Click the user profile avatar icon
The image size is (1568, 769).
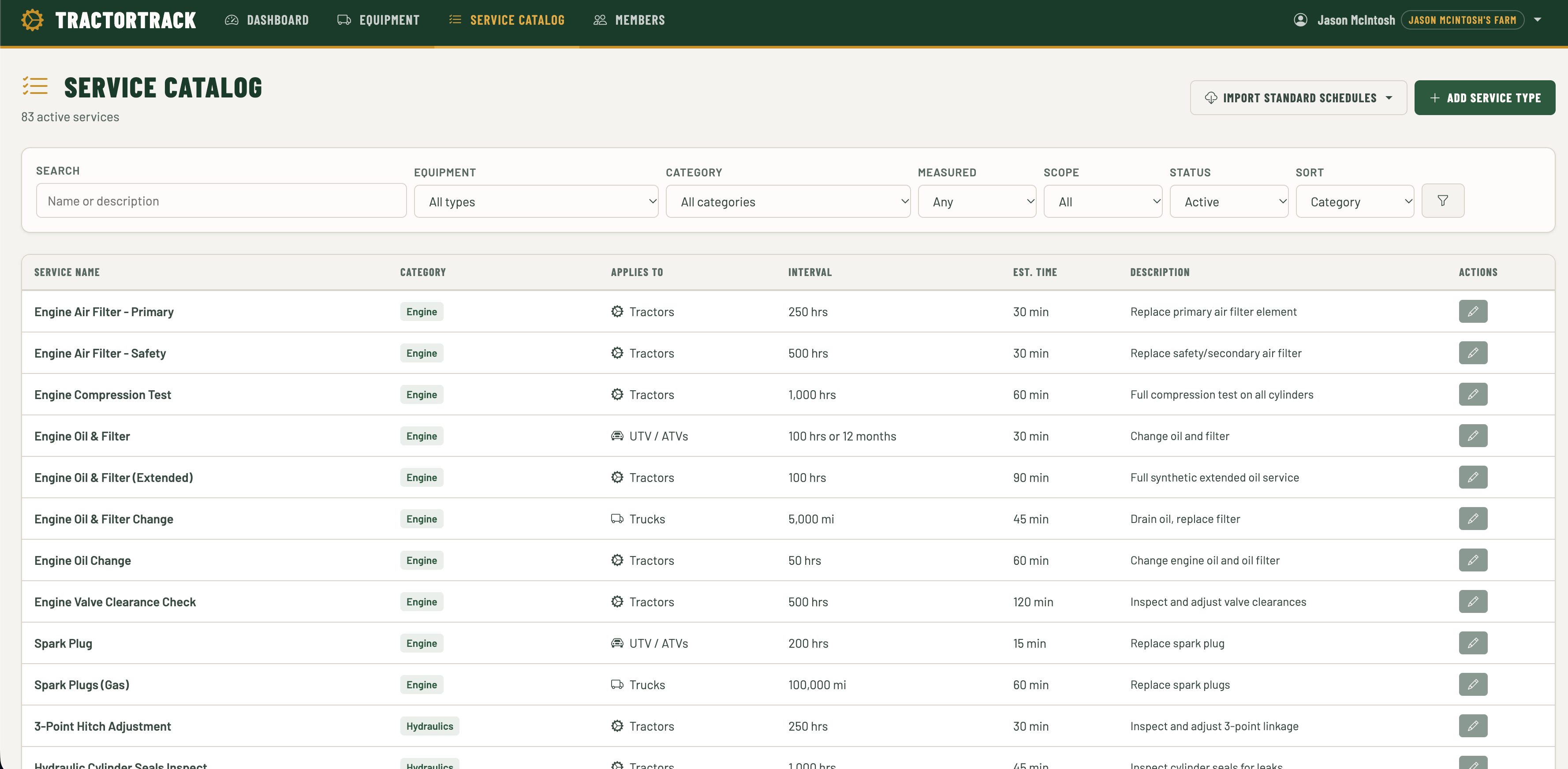[x=1300, y=20]
